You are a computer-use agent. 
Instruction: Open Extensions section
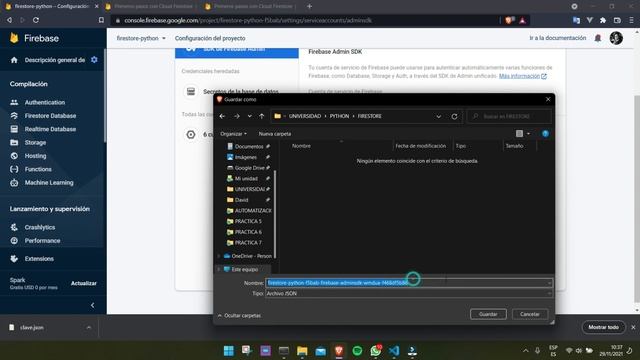pos(39,259)
